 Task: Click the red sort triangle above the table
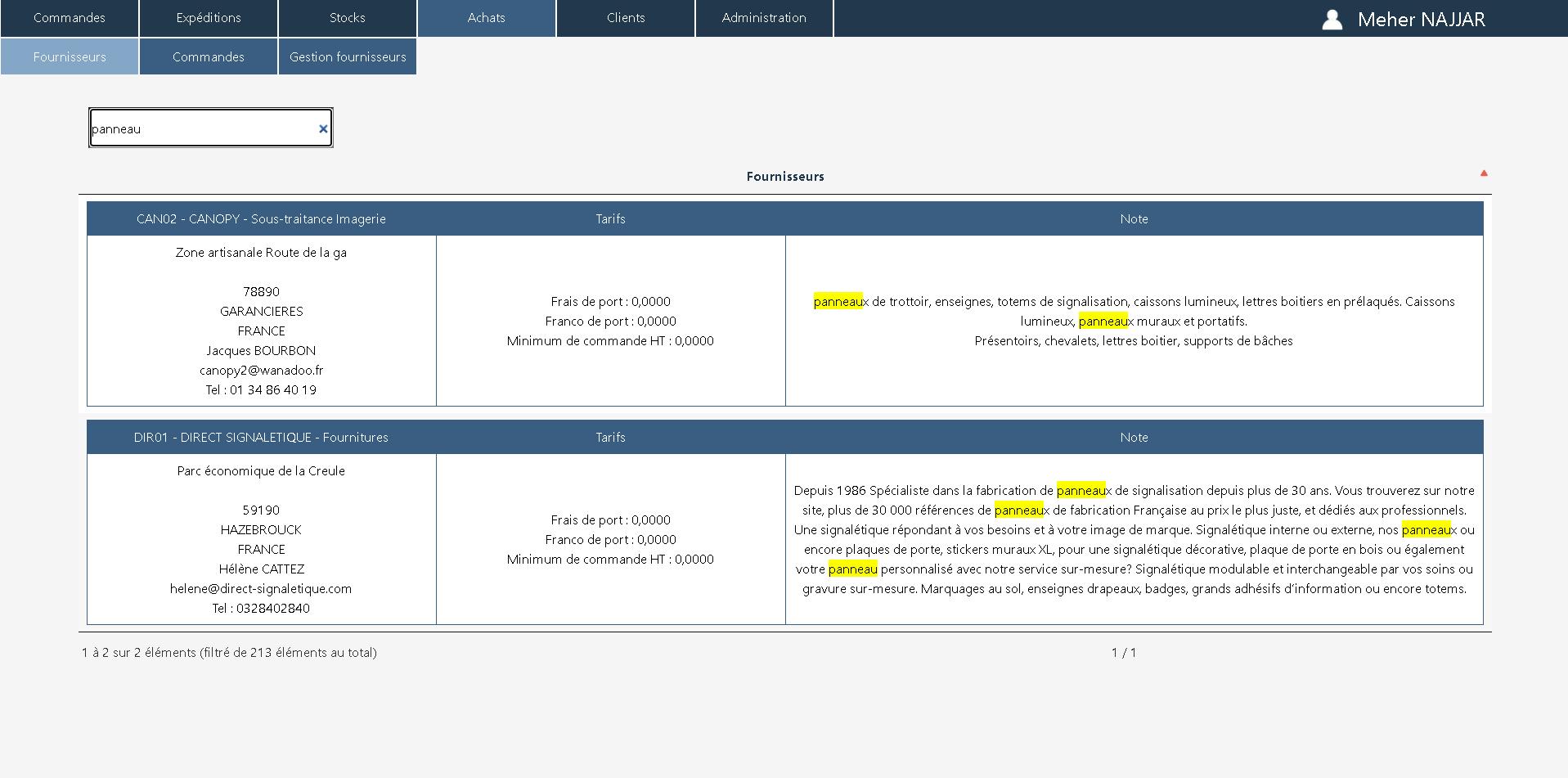pos(1484,173)
